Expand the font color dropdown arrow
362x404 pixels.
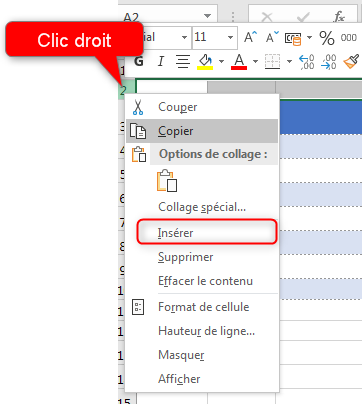(x=255, y=61)
